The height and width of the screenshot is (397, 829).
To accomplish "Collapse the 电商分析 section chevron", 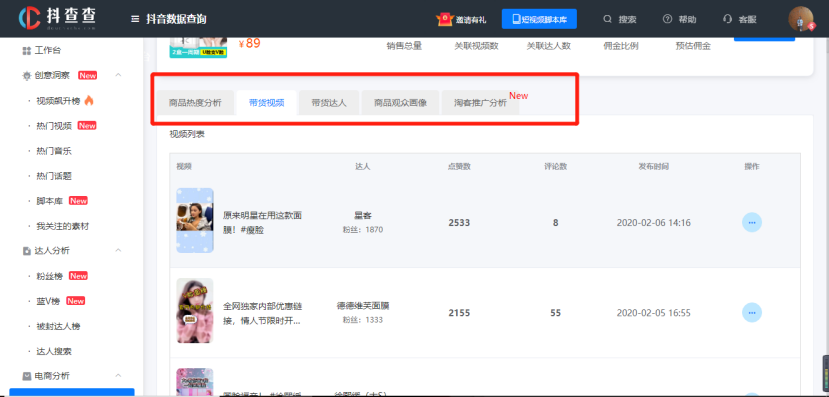I will point(118,375).
